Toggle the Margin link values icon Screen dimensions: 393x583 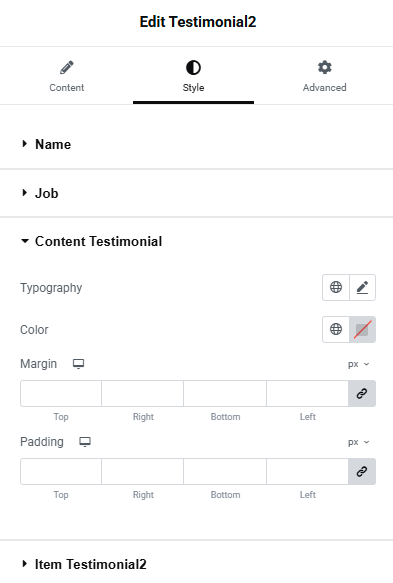pyautogui.click(x=362, y=393)
